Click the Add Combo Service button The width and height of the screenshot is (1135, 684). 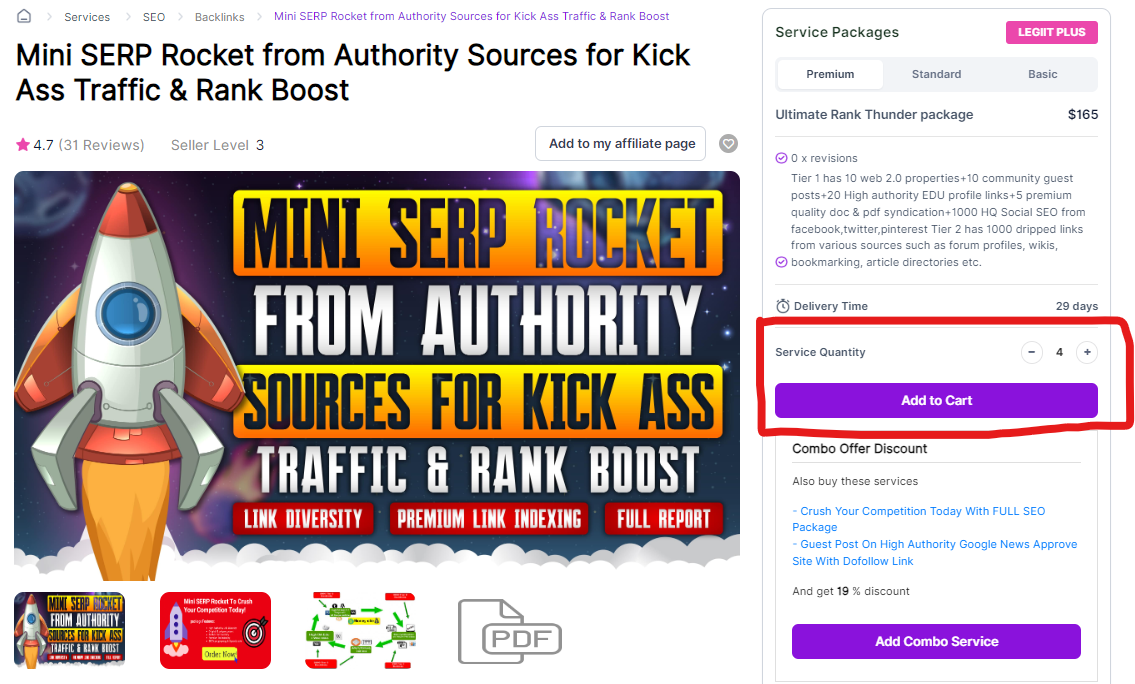pos(936,641)
